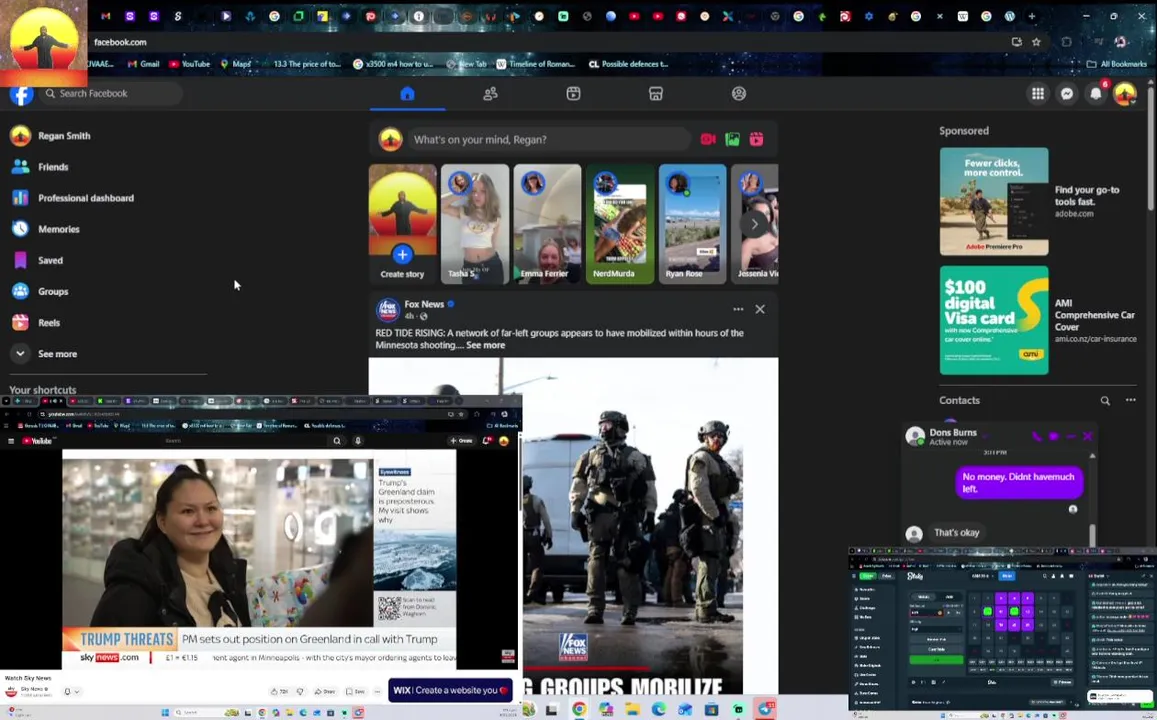Dislike the Sky News video
The height and width of the screenshot is (720, 1157).
[300, 692]
